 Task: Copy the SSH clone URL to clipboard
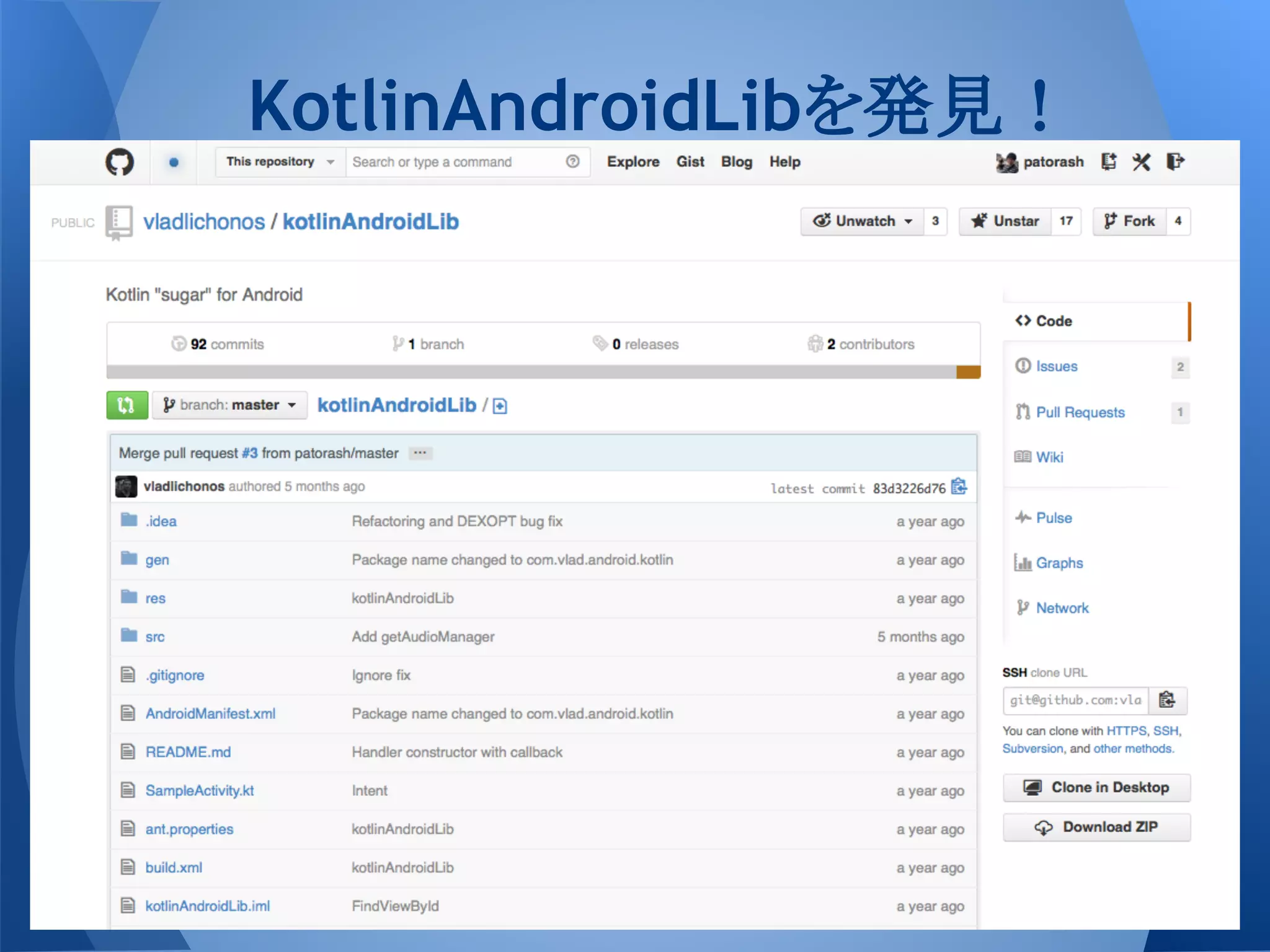click(1167, 700)
